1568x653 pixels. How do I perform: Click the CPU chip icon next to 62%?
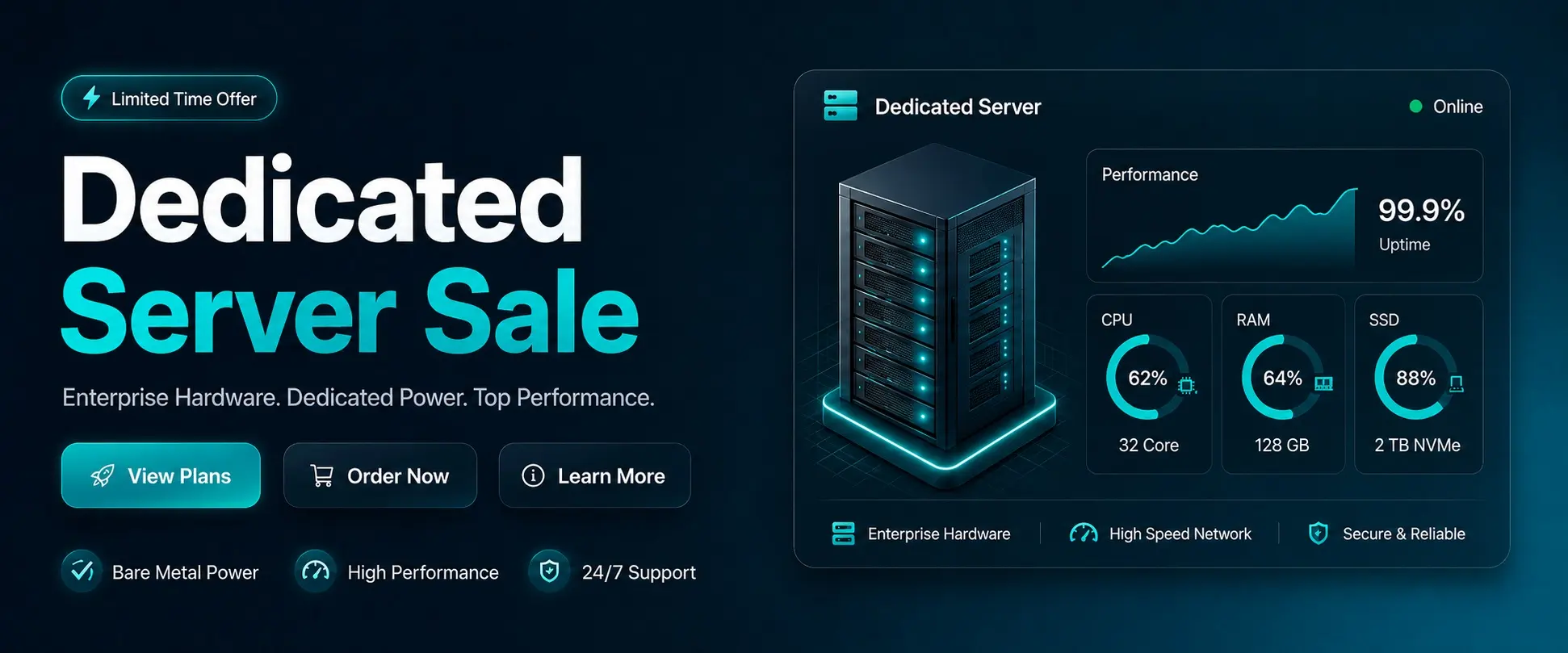click(1187, 385)
